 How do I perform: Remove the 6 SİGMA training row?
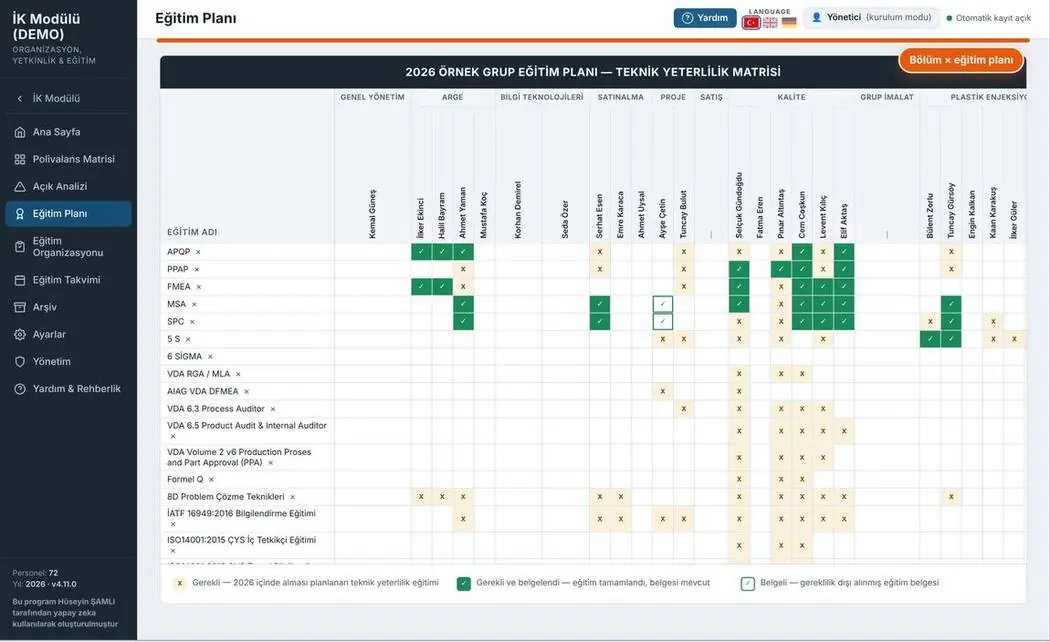click(210, 357)
